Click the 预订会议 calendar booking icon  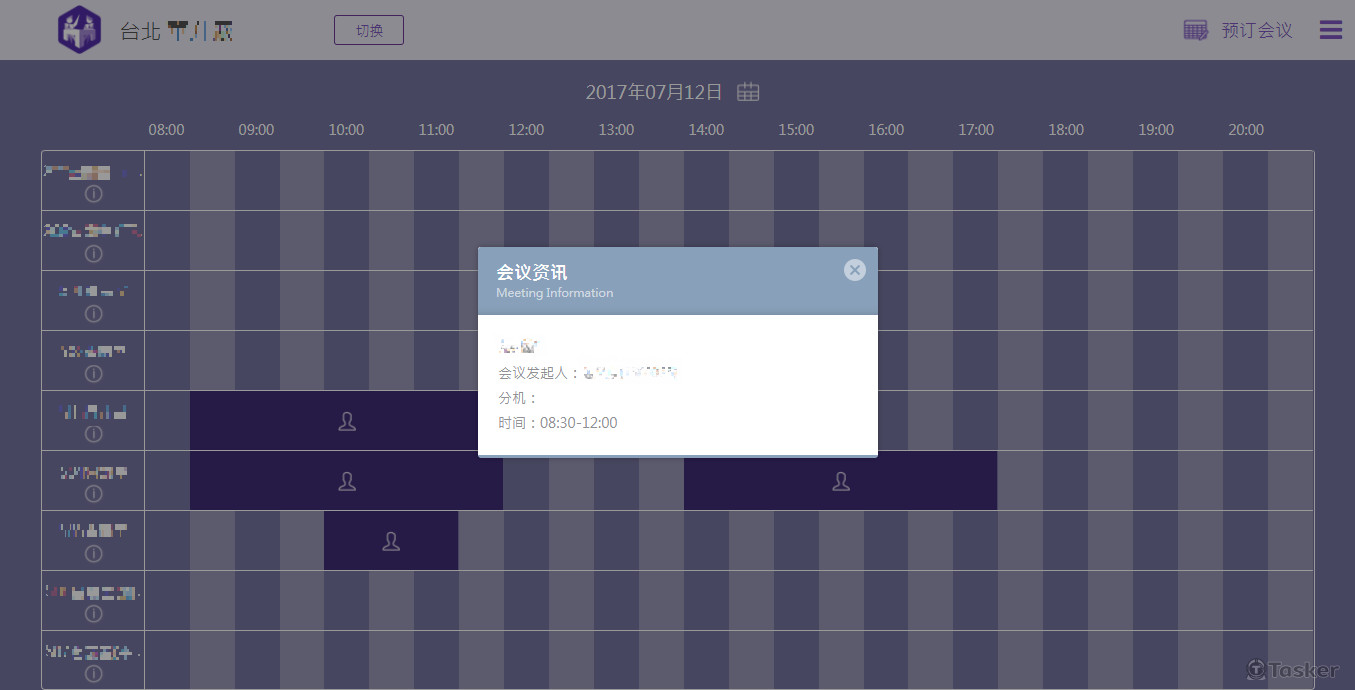click(1195, 30)
